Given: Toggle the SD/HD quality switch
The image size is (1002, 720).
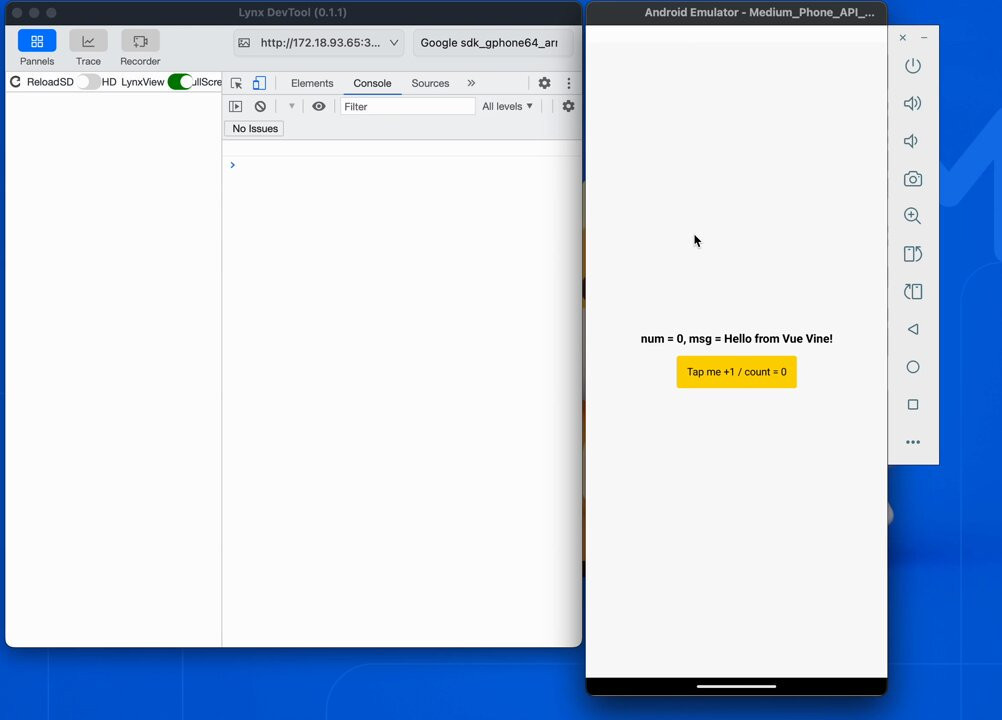Looking at the screenshot, I should 88,82.
